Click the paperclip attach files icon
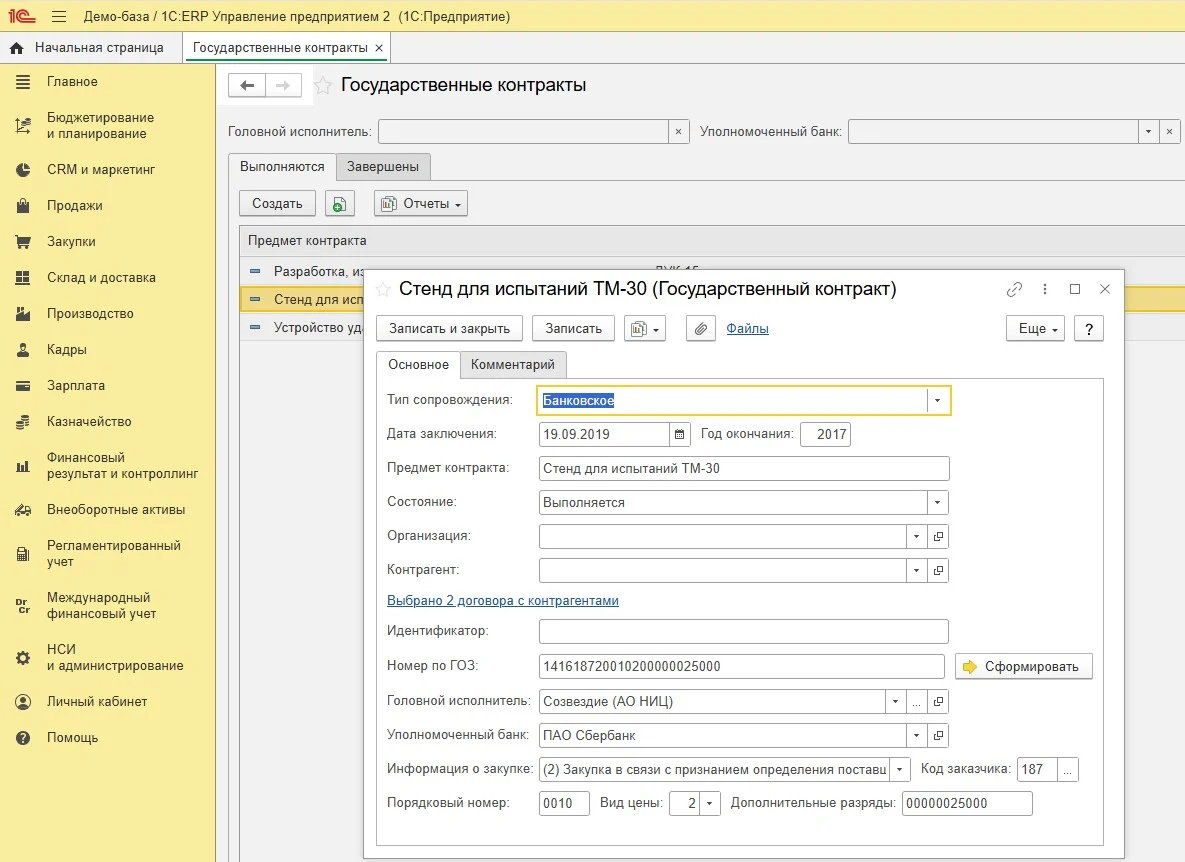Image resolution: width=1185 pixels, height=862 pixels. [x=701, y=329]
